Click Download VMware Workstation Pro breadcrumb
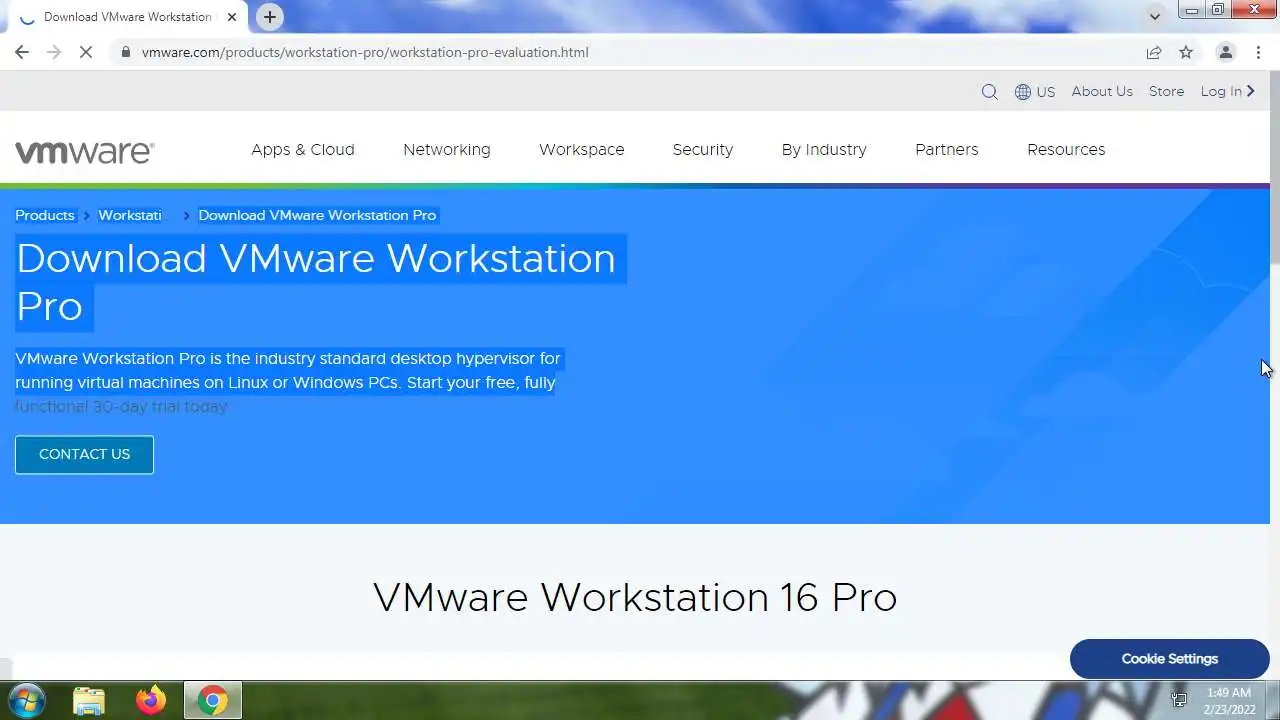This screenshot has width=1280, height=720. coord(317,215)
